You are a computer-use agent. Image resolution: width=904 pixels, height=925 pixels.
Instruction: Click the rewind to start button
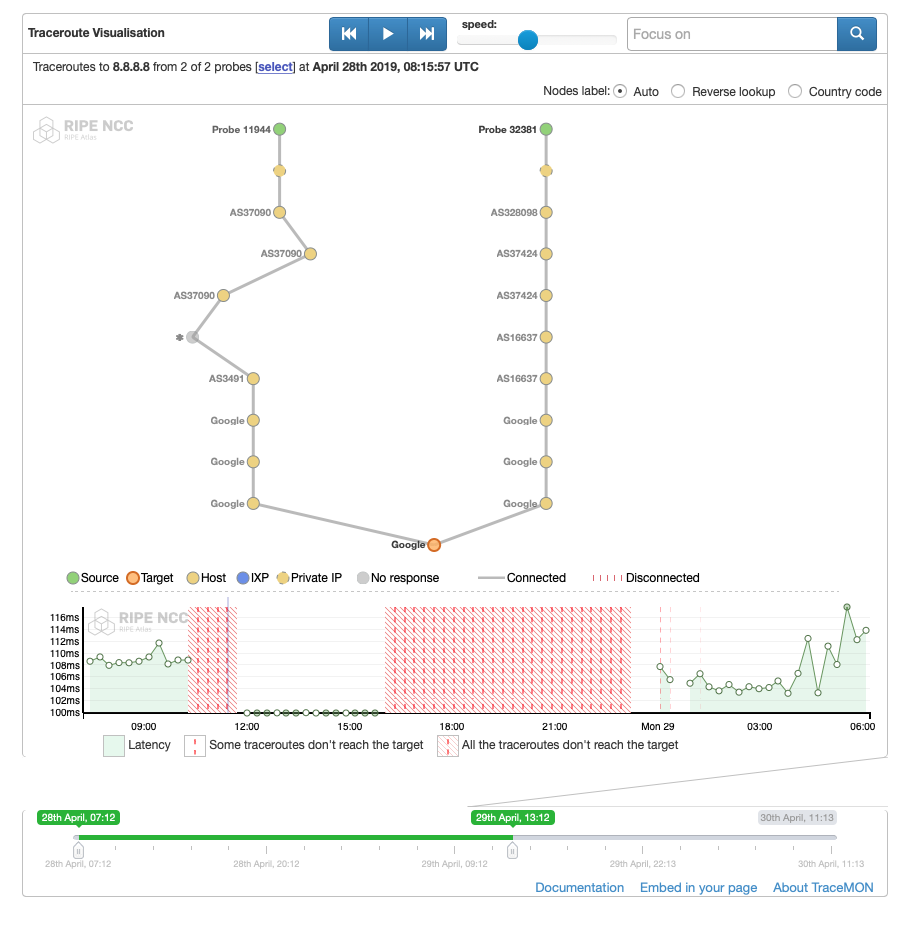349,34
